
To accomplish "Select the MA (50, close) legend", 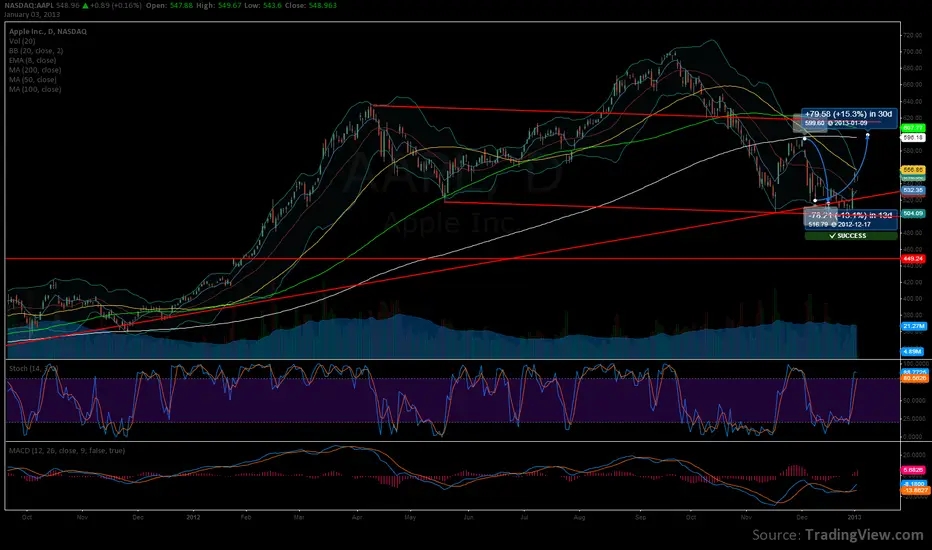I will (33, 79).
